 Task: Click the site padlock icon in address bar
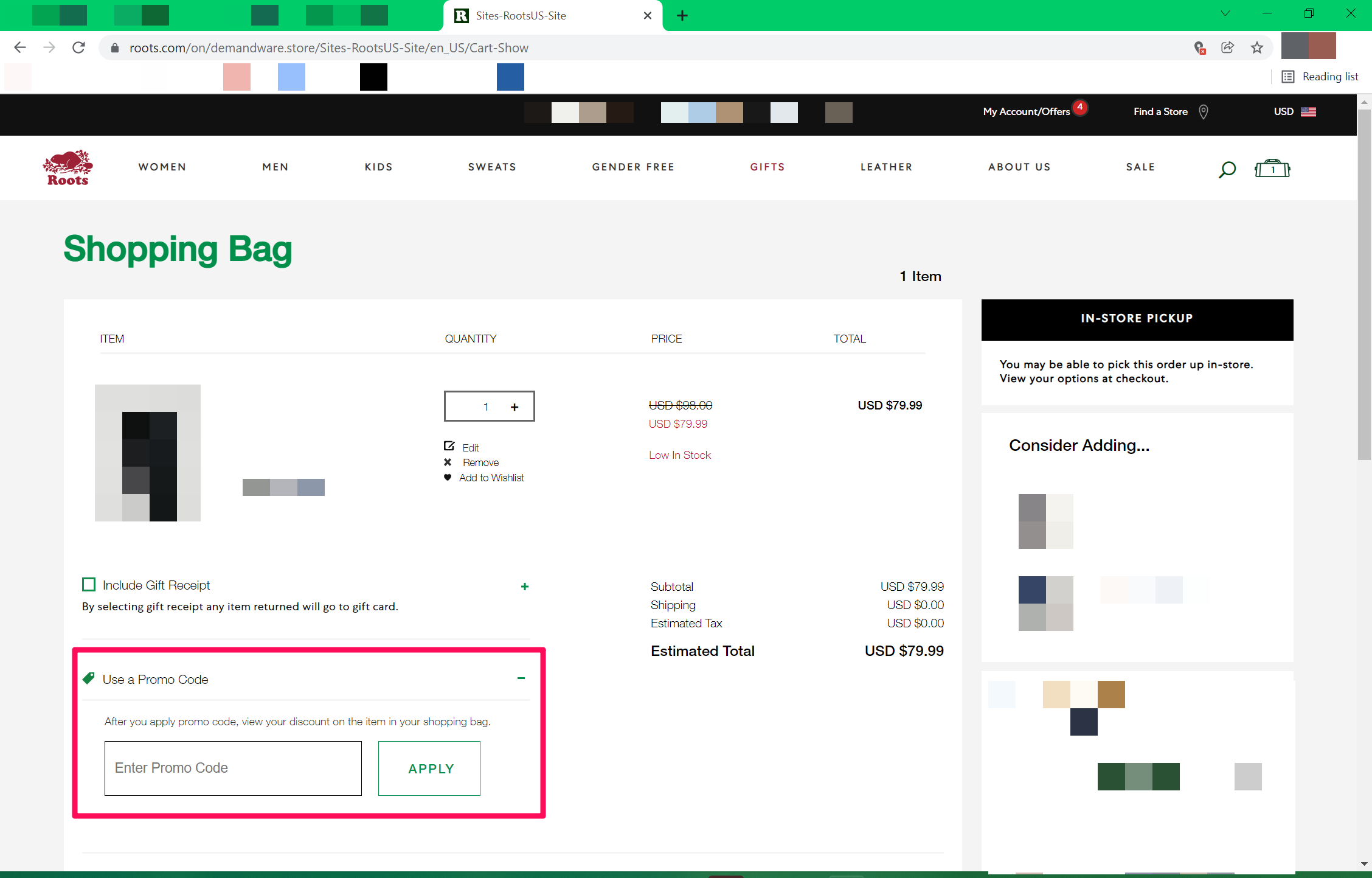tap(114, 47)
